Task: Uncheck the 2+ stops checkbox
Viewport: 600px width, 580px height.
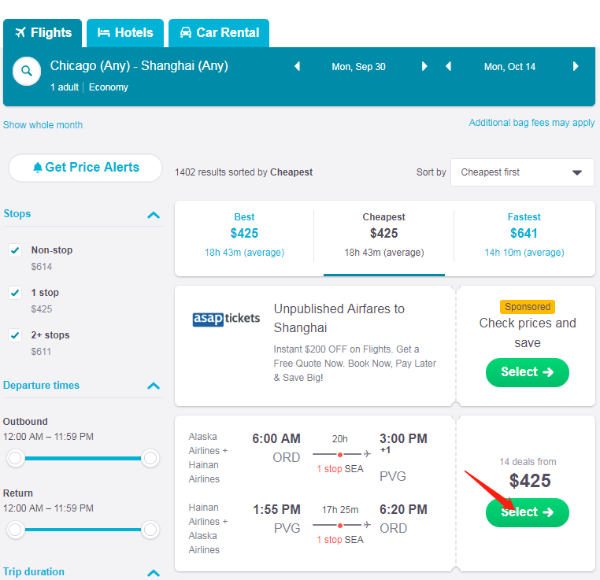Action: click(x=15, y=336)
